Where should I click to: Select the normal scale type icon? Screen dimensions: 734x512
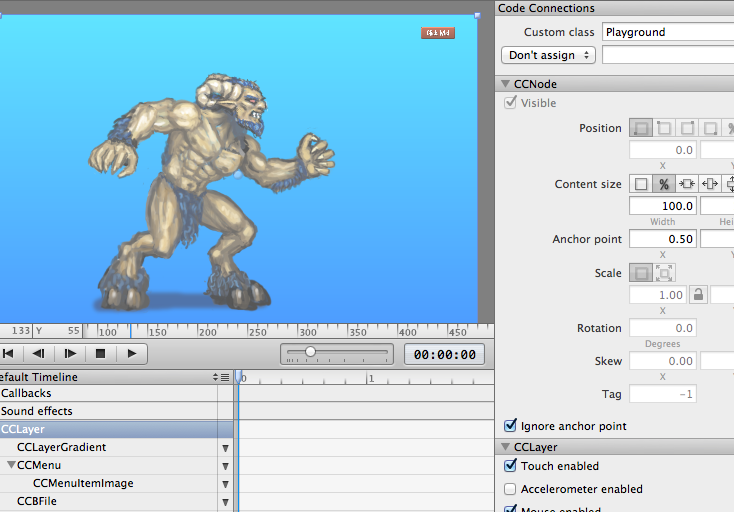(641, 273)
